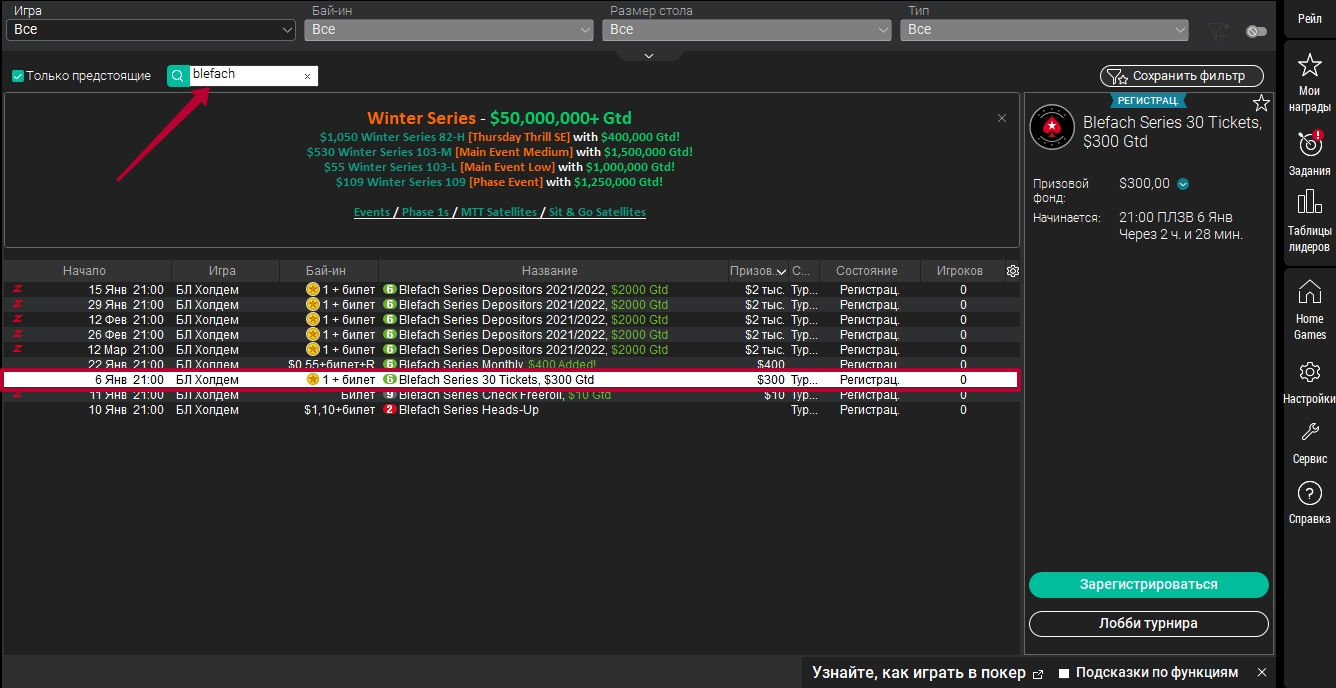The image size is (1336, 688).
Task: Open Задания in the sidebar
Action: pyautogui.click(x=1309, y=154)
